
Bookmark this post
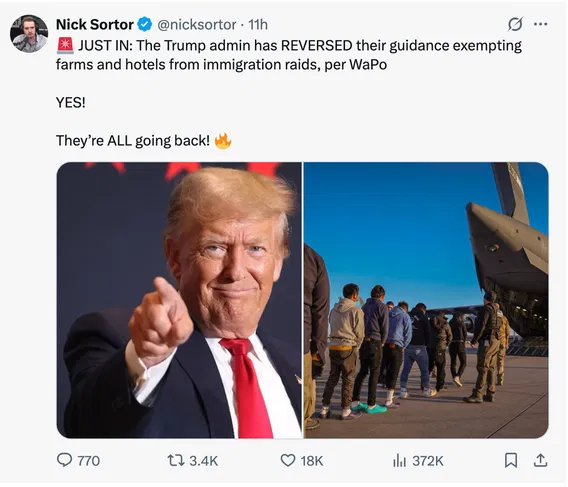511,461
